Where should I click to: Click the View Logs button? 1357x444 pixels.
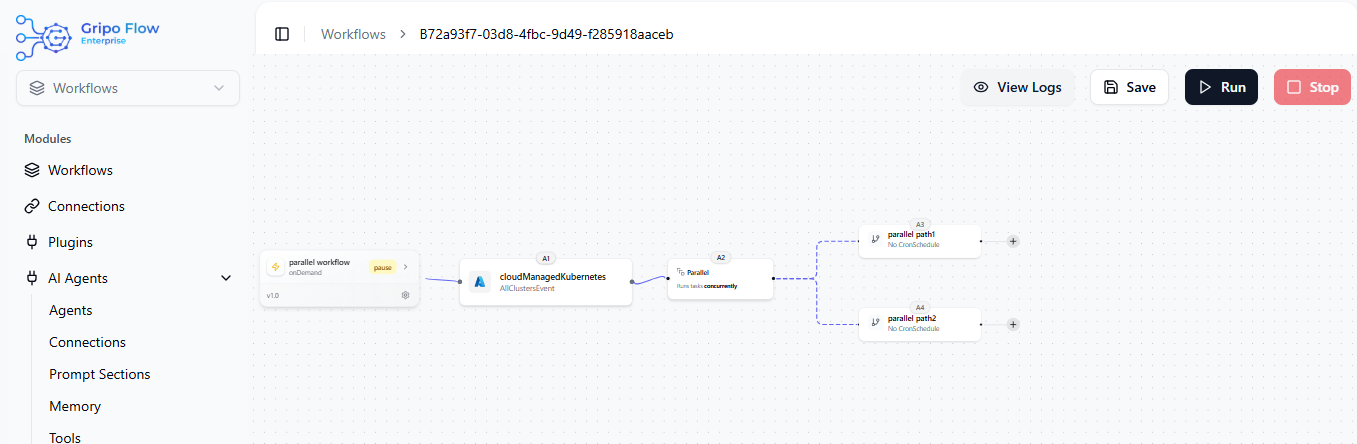(1017, 87)
